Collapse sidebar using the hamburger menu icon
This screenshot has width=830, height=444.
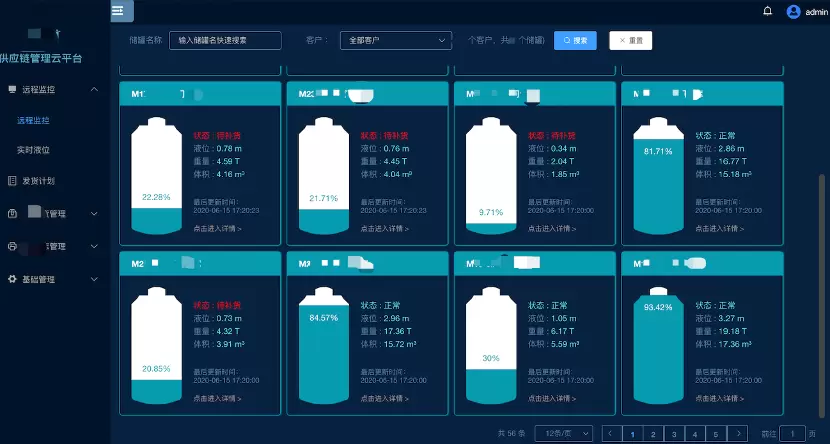(118, 11)
